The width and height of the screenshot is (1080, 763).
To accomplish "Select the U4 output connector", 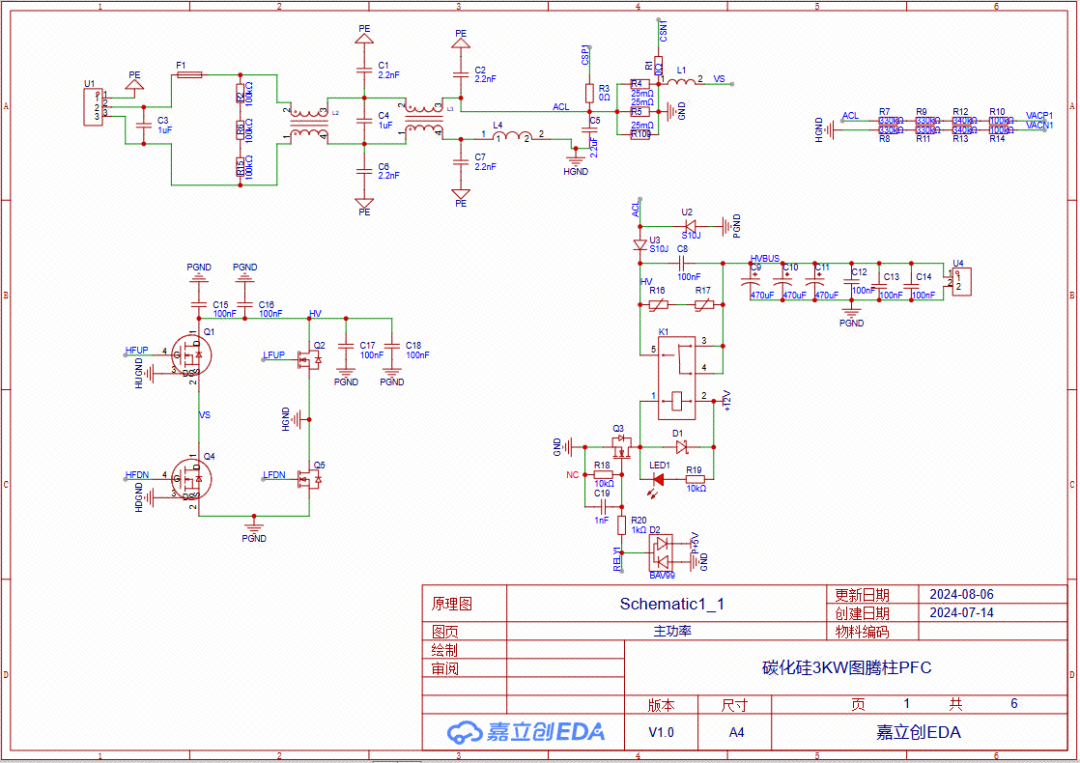I will [962, 283].
